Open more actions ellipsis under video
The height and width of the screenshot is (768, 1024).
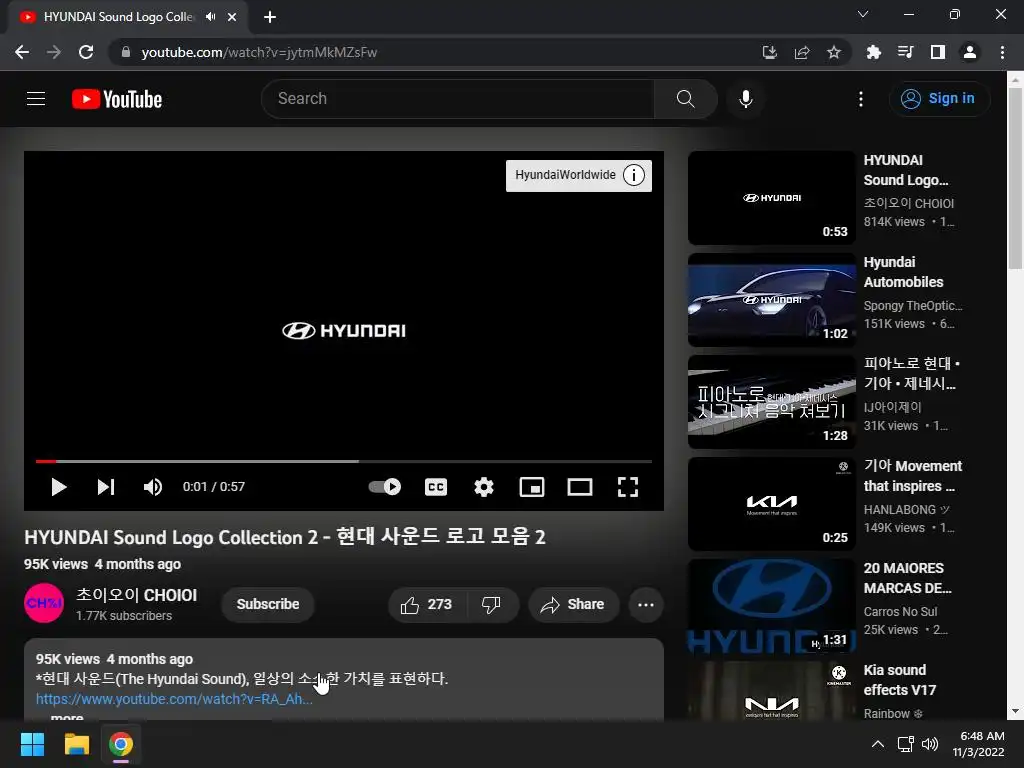[646, 605]
